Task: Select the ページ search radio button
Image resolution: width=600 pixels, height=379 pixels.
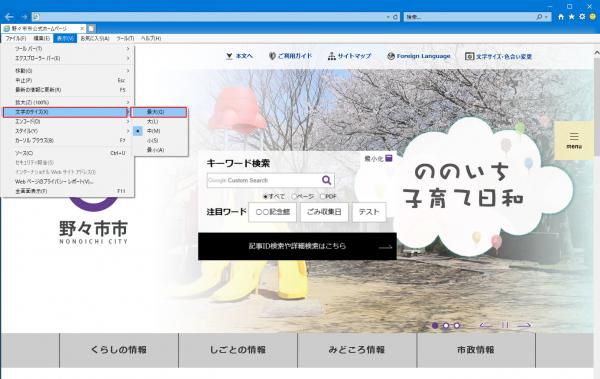Action: click(x=294, y=196)
